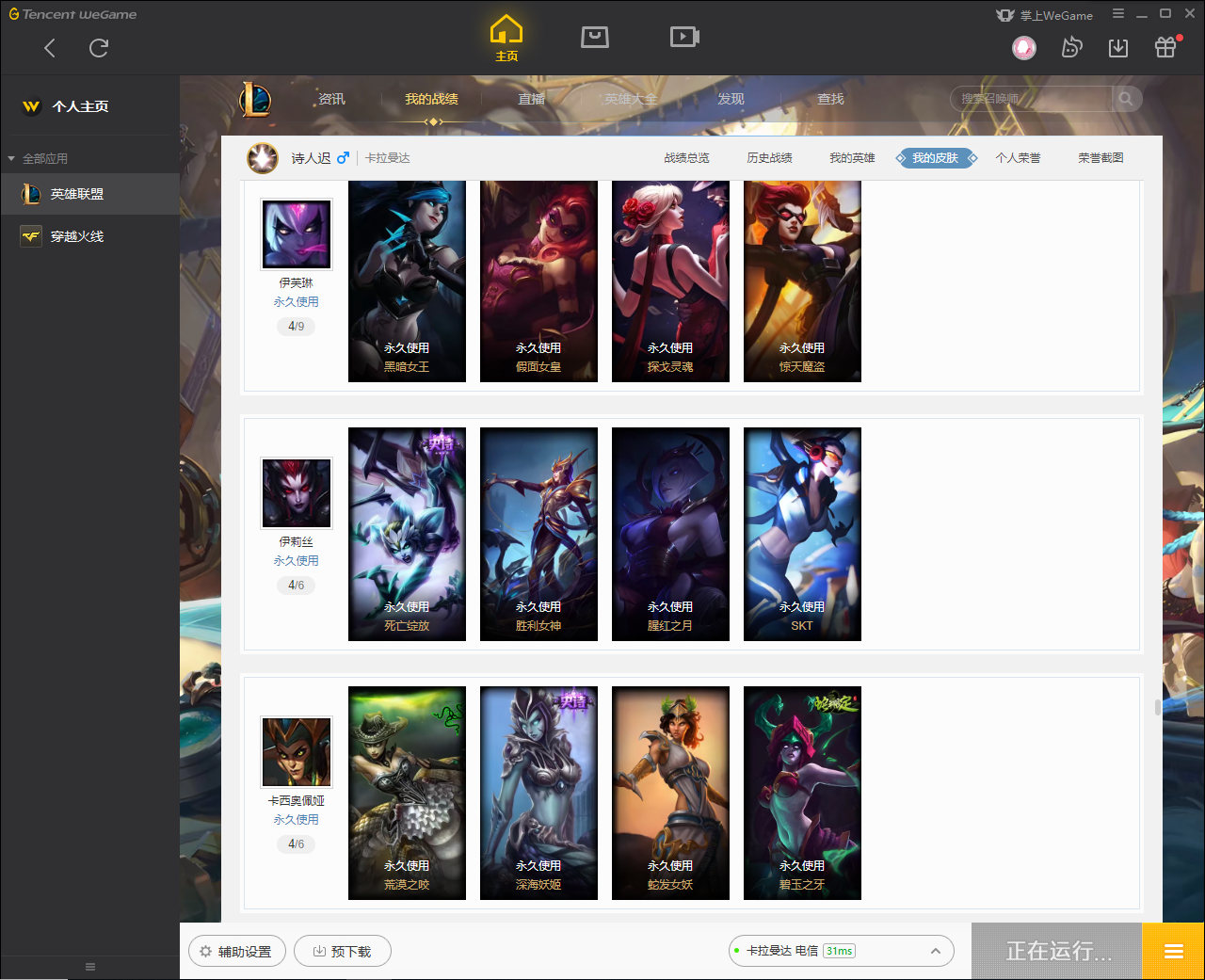
Task: Click 伊莉丝 champion portrait
Action: (297, 493)
